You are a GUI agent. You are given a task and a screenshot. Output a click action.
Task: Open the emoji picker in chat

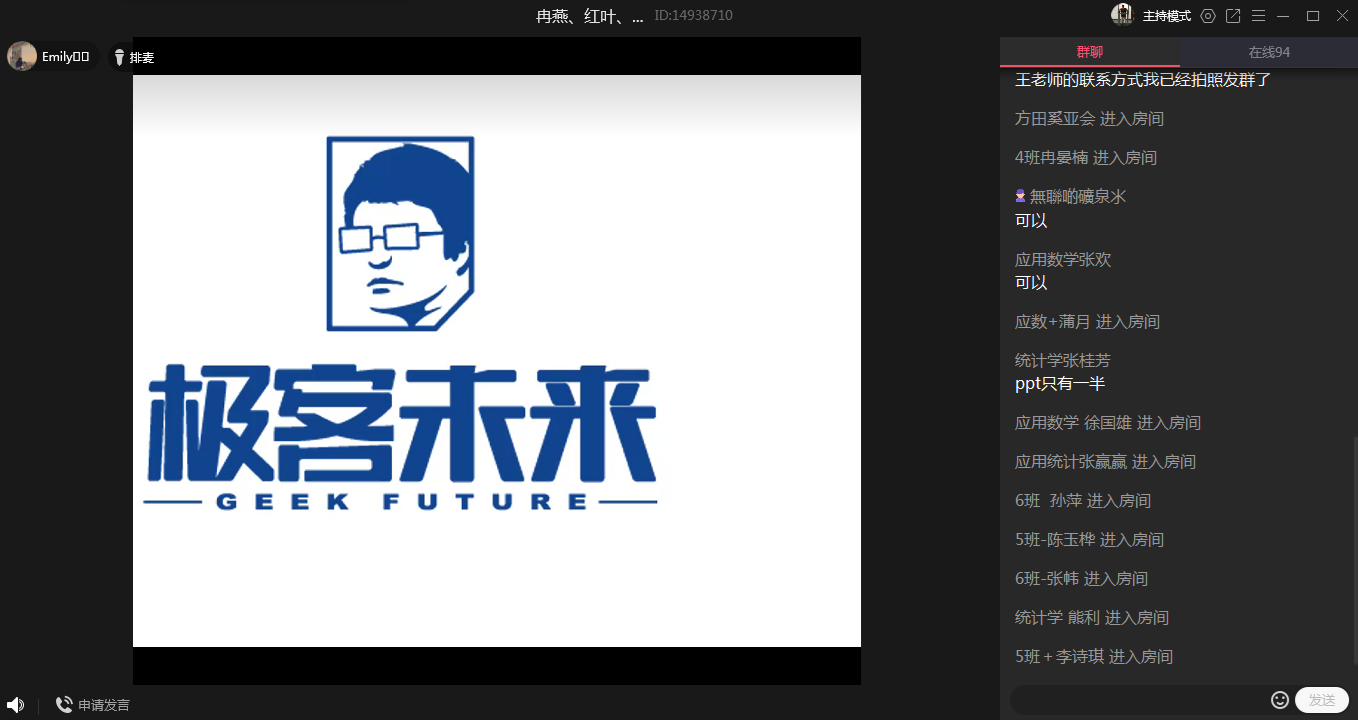click(1279, 700)
